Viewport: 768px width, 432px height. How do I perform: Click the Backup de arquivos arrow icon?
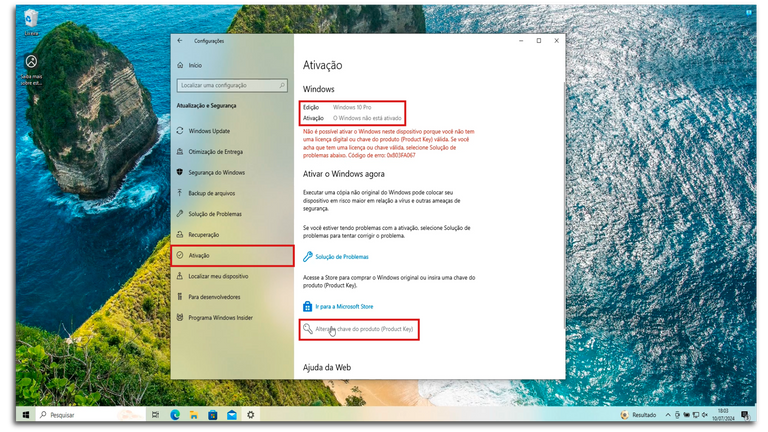tap(180, 193)
